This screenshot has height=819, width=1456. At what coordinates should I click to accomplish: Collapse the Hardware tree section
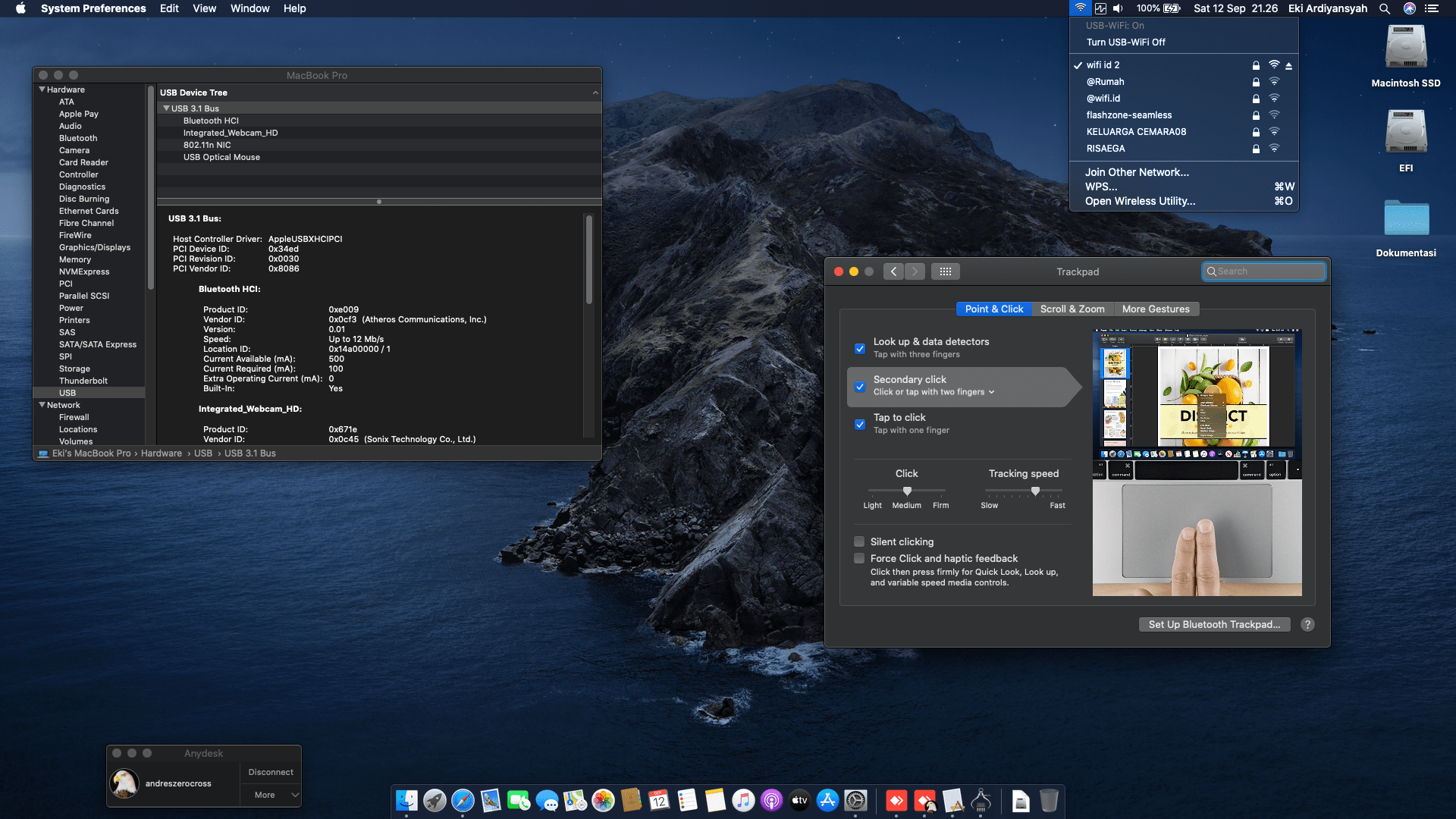(x=42, y=89)
